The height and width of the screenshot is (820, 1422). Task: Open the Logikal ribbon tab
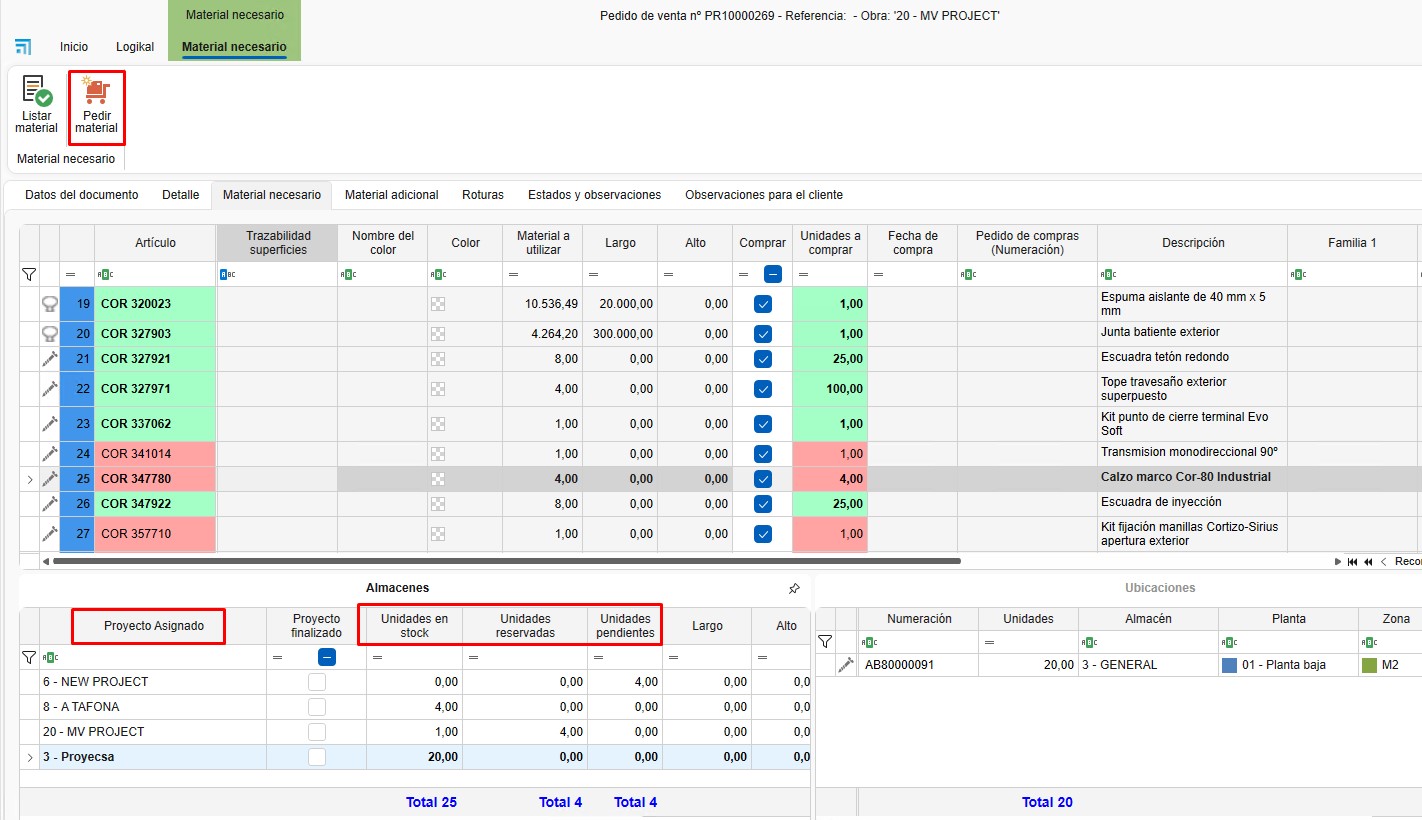pos(135,47)
